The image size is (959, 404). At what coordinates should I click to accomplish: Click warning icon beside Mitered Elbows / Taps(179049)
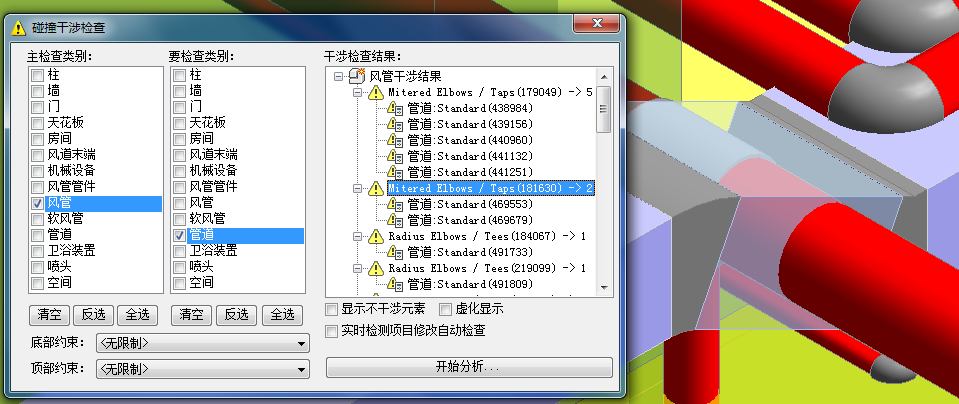(x=376, y=92)
